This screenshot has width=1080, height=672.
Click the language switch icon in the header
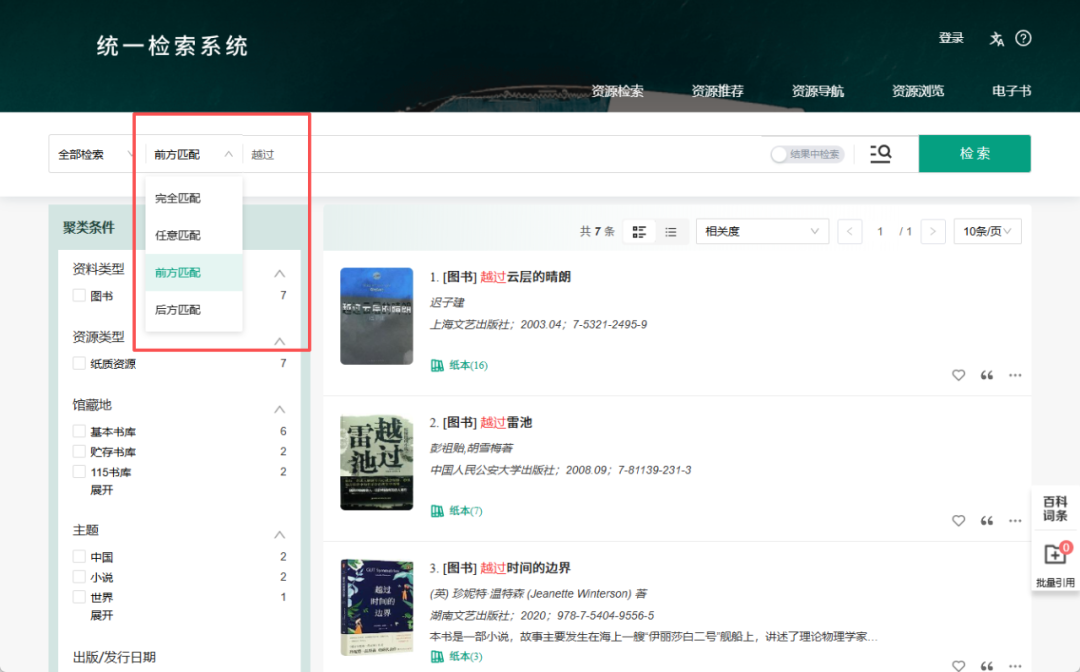tap(996, 38)
